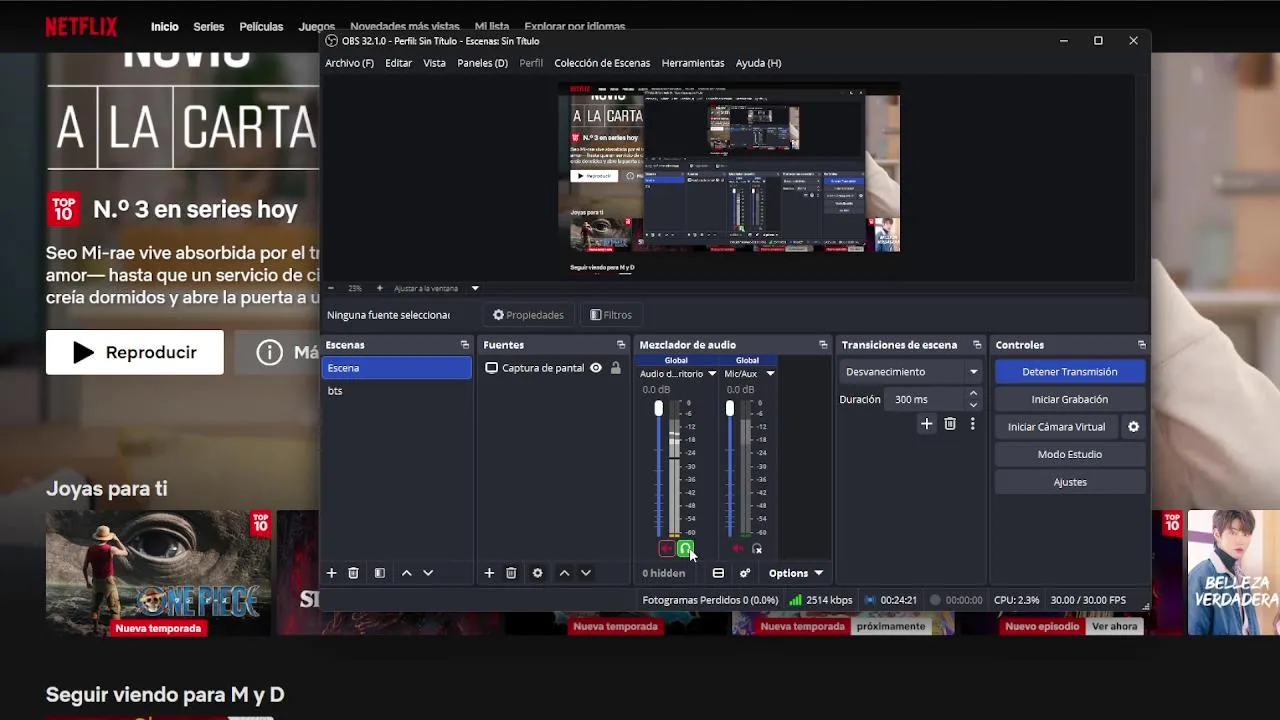Enable Modo Estudio
The image size is (1280, 720).
[1070, 454]
